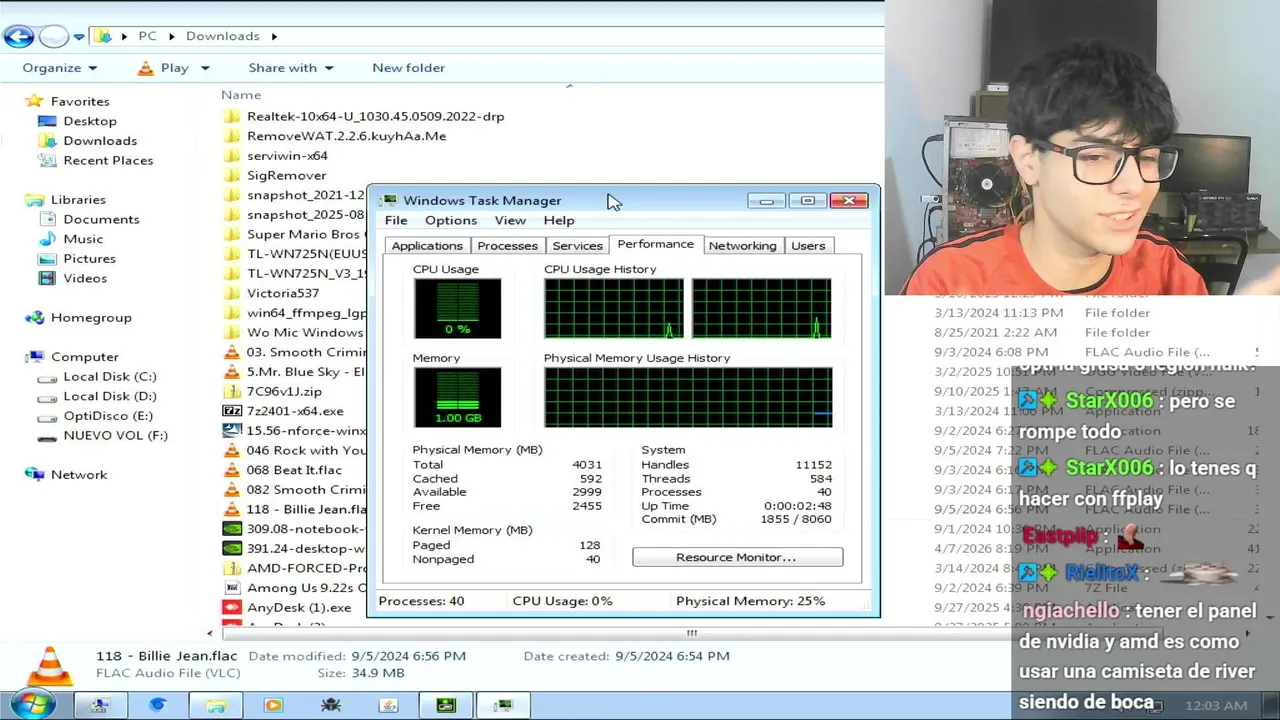Click the Libraries icon in navigation pane

pyautogui.click(x=35, y=199)
